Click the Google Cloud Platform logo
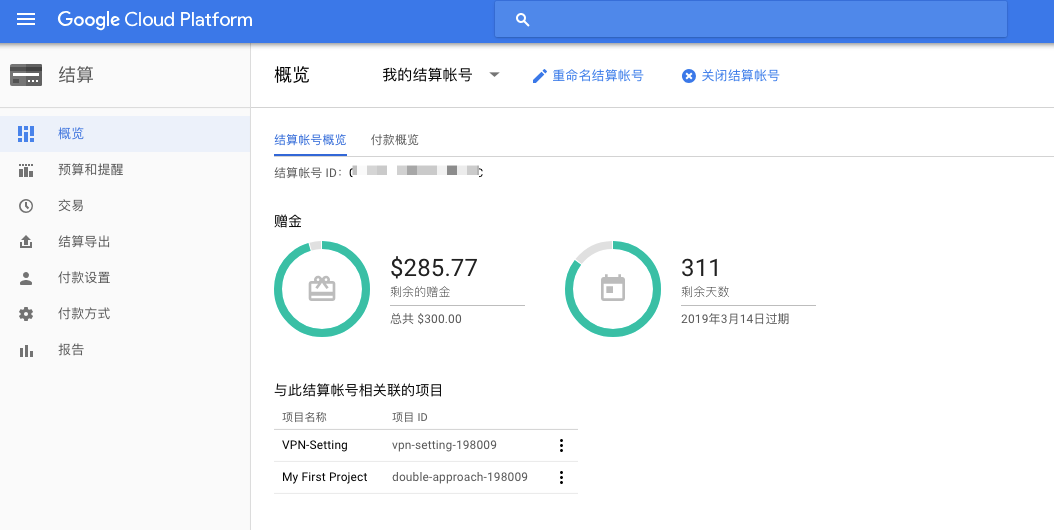Viewport: 1054px width, 530px height. [155, 20]
